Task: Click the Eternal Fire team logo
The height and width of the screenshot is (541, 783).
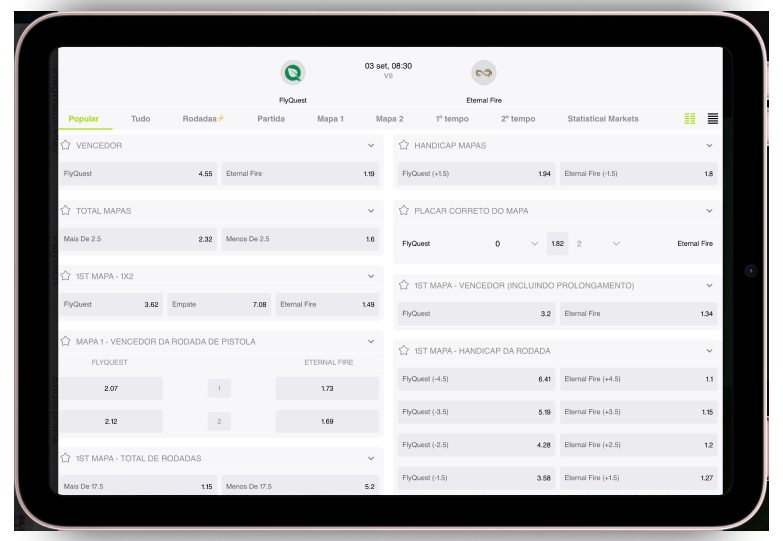Action: [x=483, y=73]
